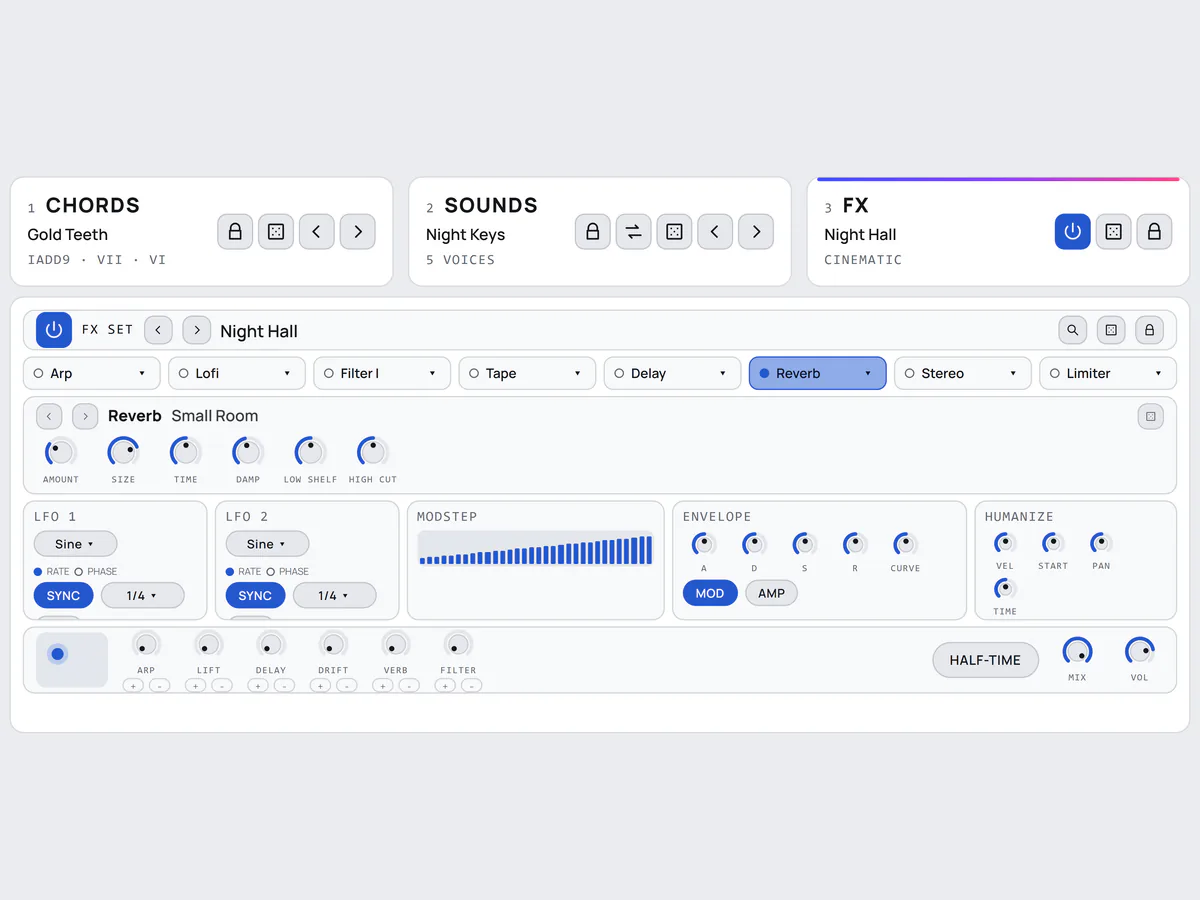Click the plus button under ARP knob
This screenshot has height=900, width=1200.
(133, 686)
